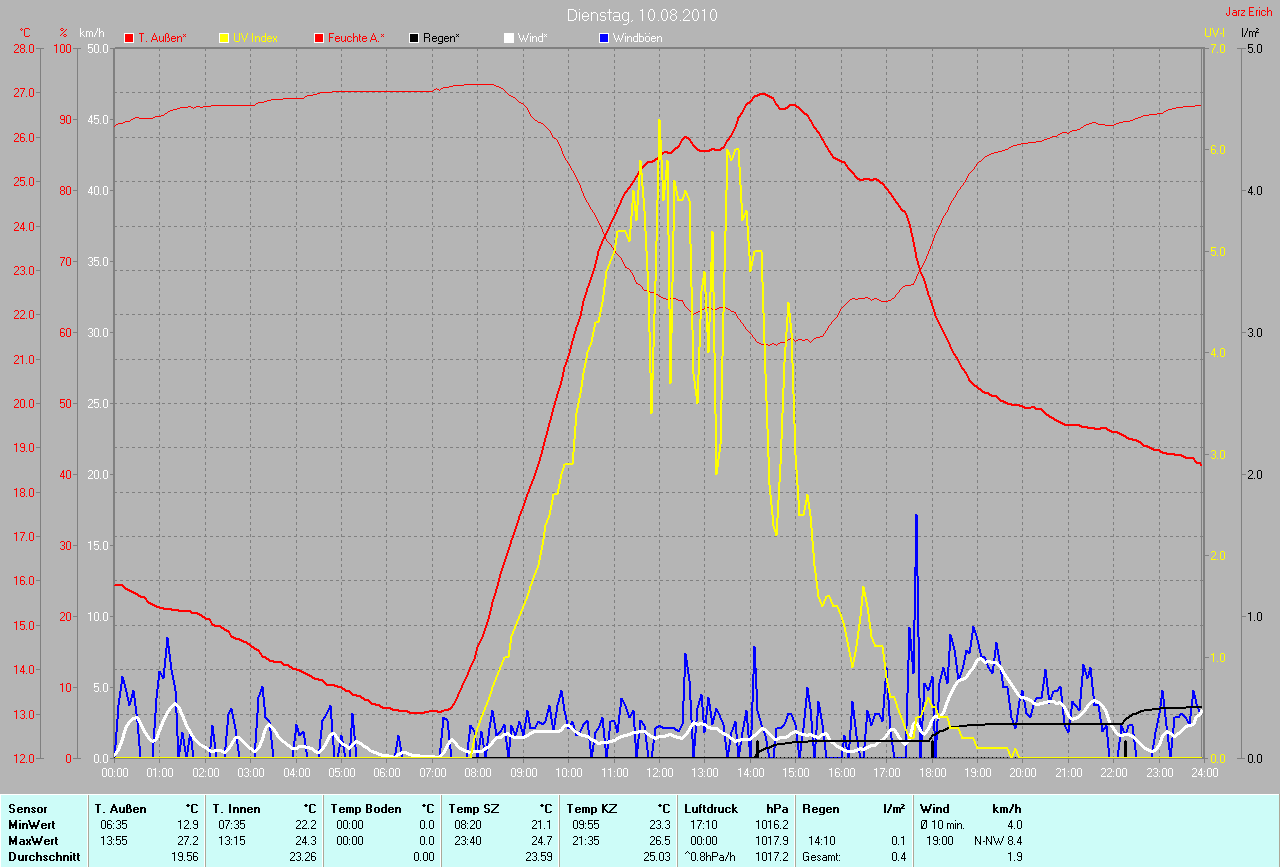
Task: Click the white Wind legend swatch
Action: coord(508,38)
